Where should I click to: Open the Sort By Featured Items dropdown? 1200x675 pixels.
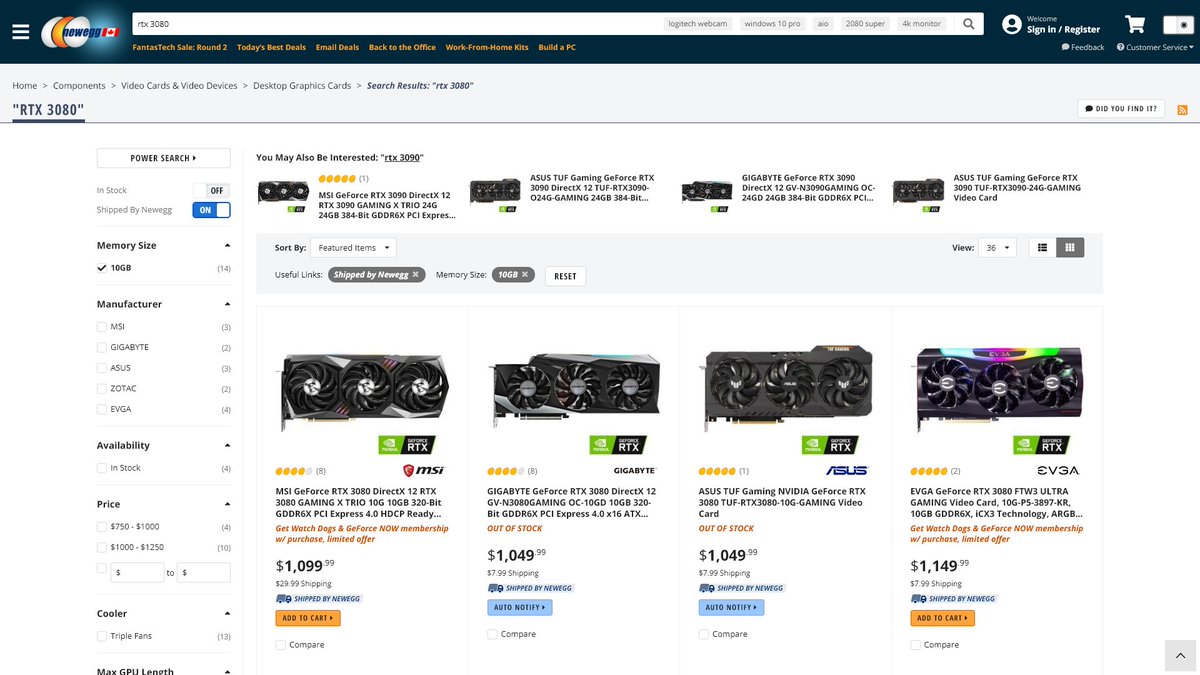353,247
